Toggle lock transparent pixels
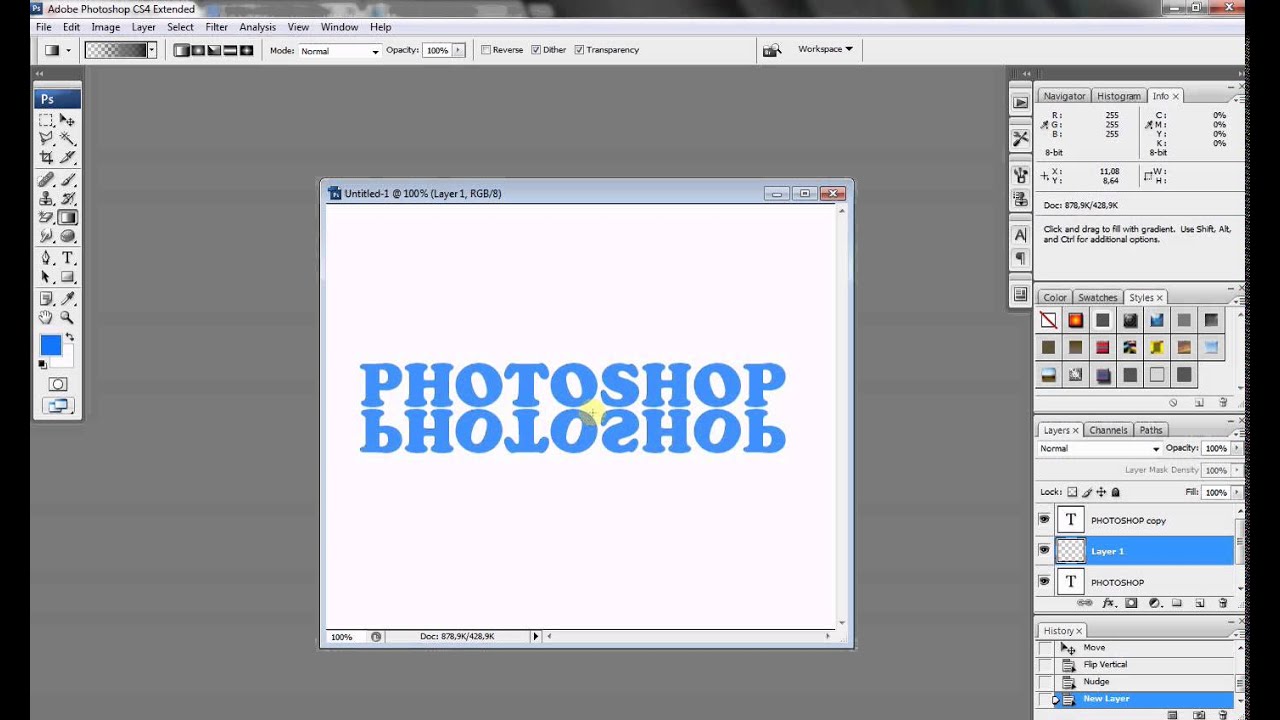 [x=1073, y=492]
